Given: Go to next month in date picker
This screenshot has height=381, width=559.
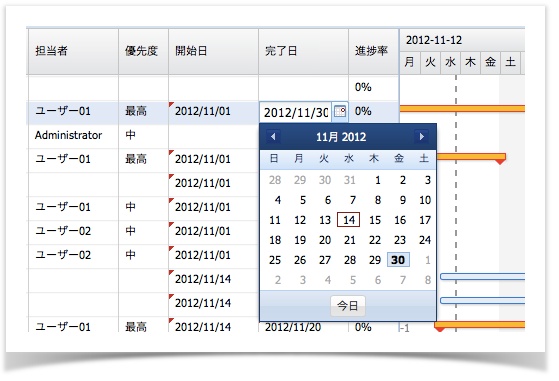Looking at the screenshot, I should [422, 137].
